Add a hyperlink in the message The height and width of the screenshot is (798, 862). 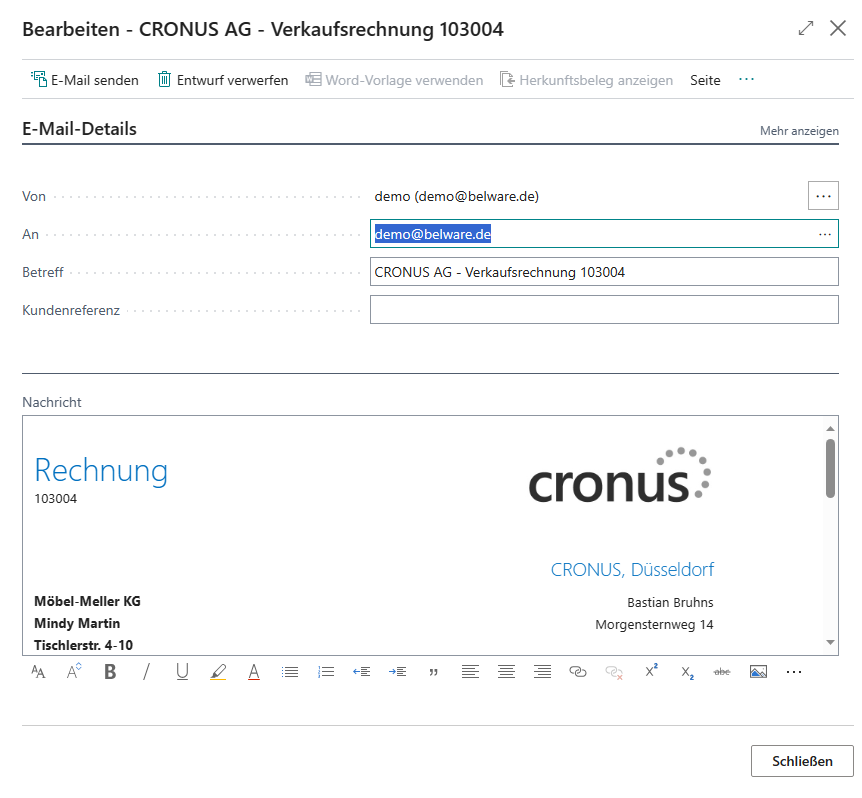point(578,672)
